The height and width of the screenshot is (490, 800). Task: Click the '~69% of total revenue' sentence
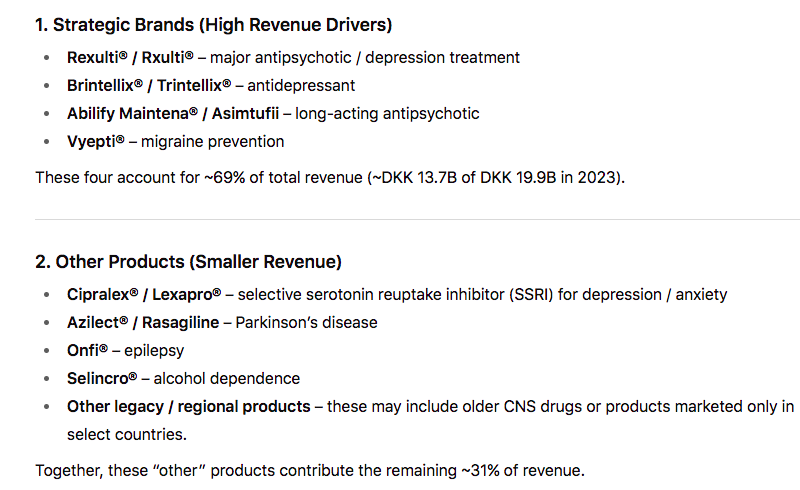click(x=330, y=177)
